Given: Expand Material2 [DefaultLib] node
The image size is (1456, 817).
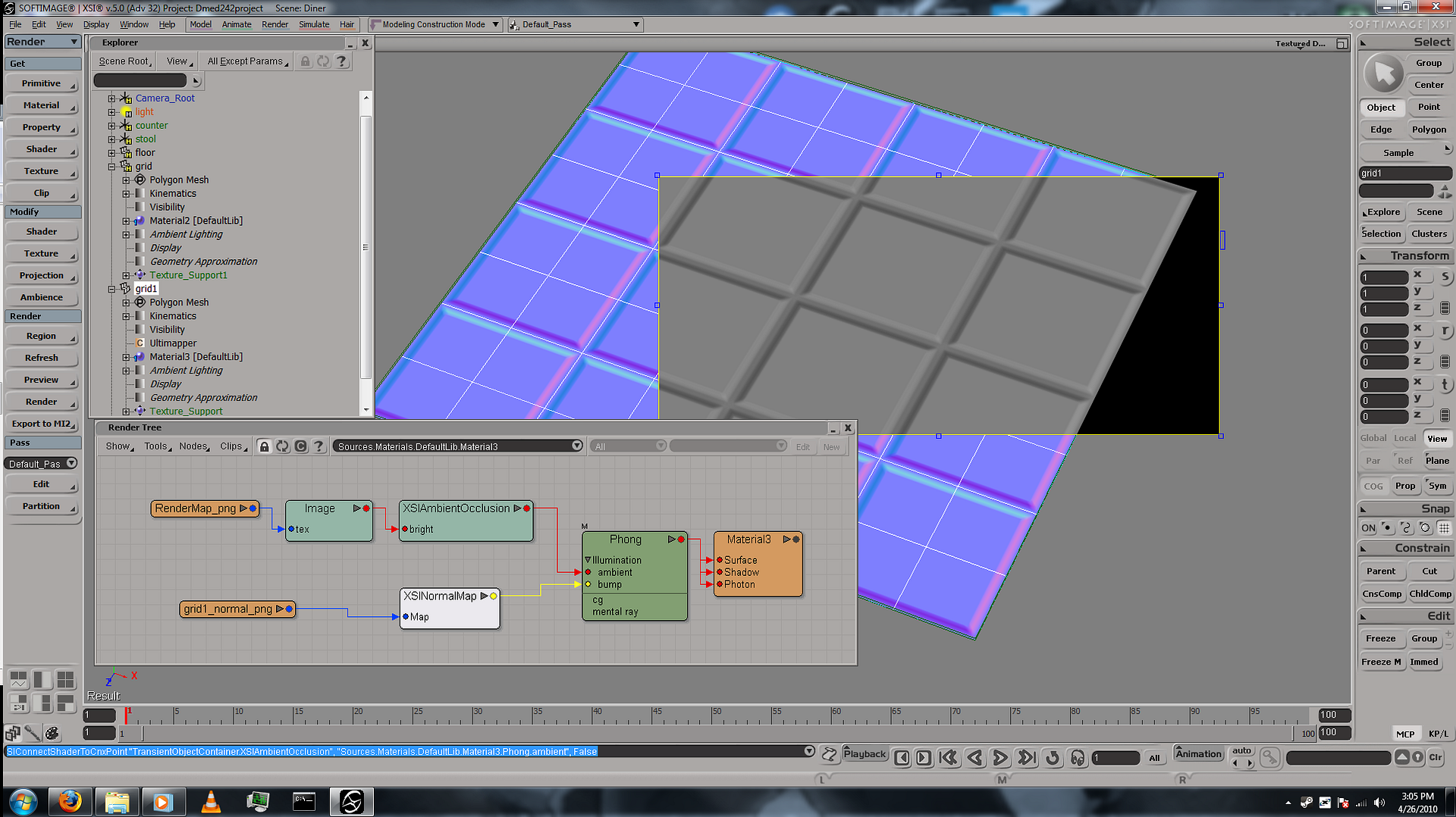Looking at the screenshot, I should tap(126, 221).
